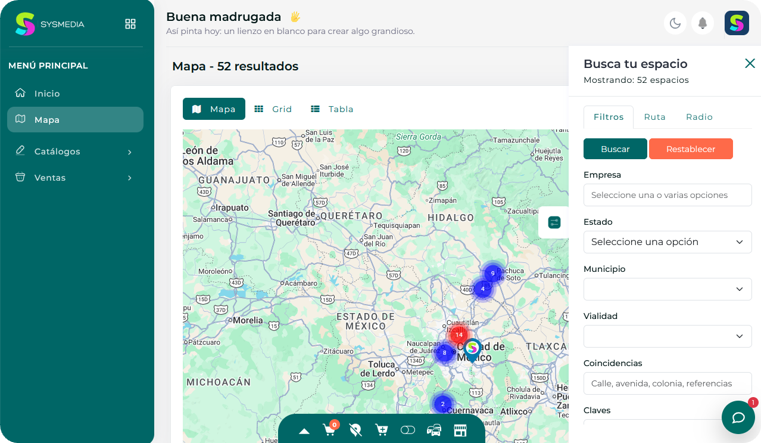
Task: Open the apps grid icon beside SYSMEDIA
Action: (130, 23)
